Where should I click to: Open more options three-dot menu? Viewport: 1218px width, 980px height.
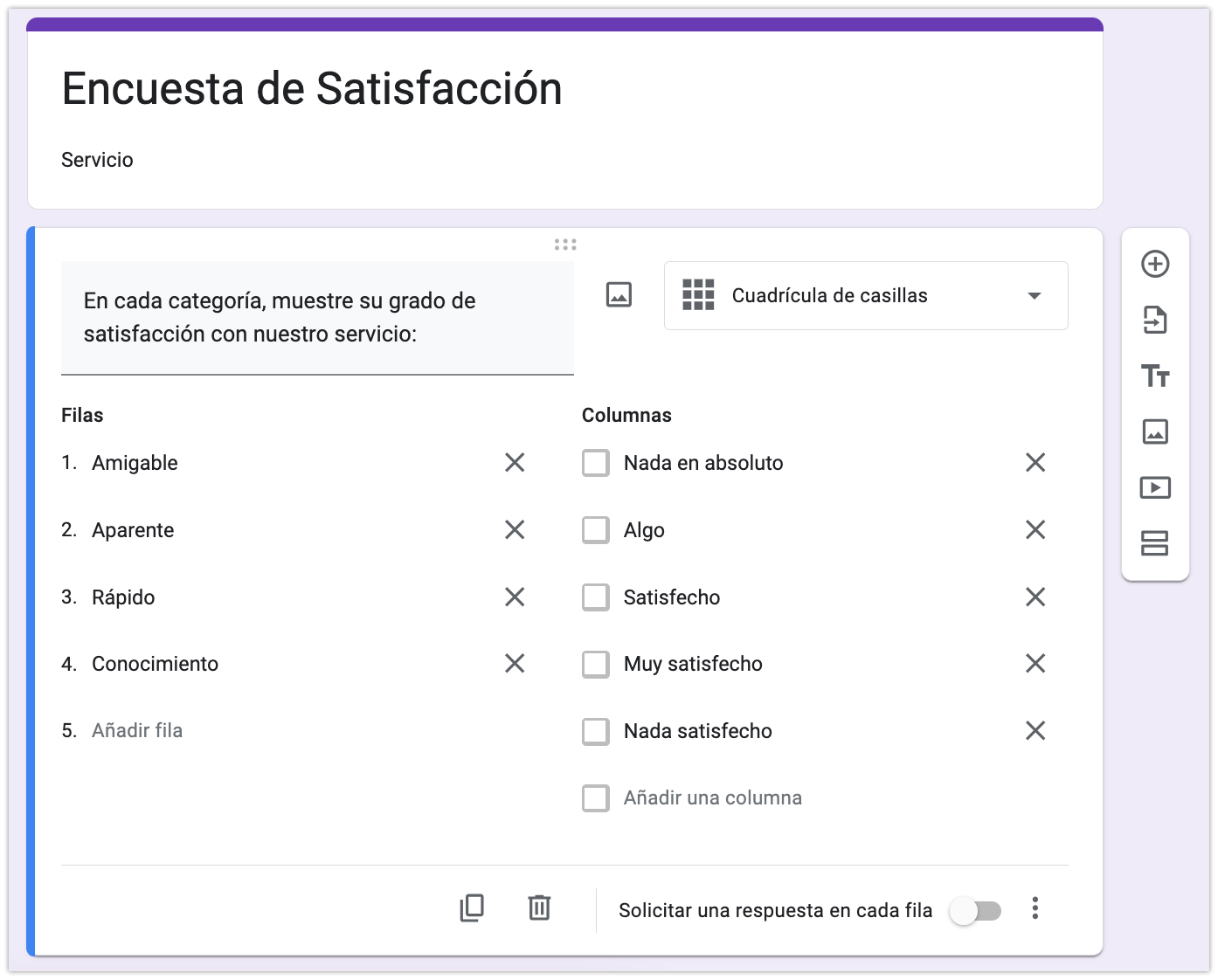pos(1035,908)
